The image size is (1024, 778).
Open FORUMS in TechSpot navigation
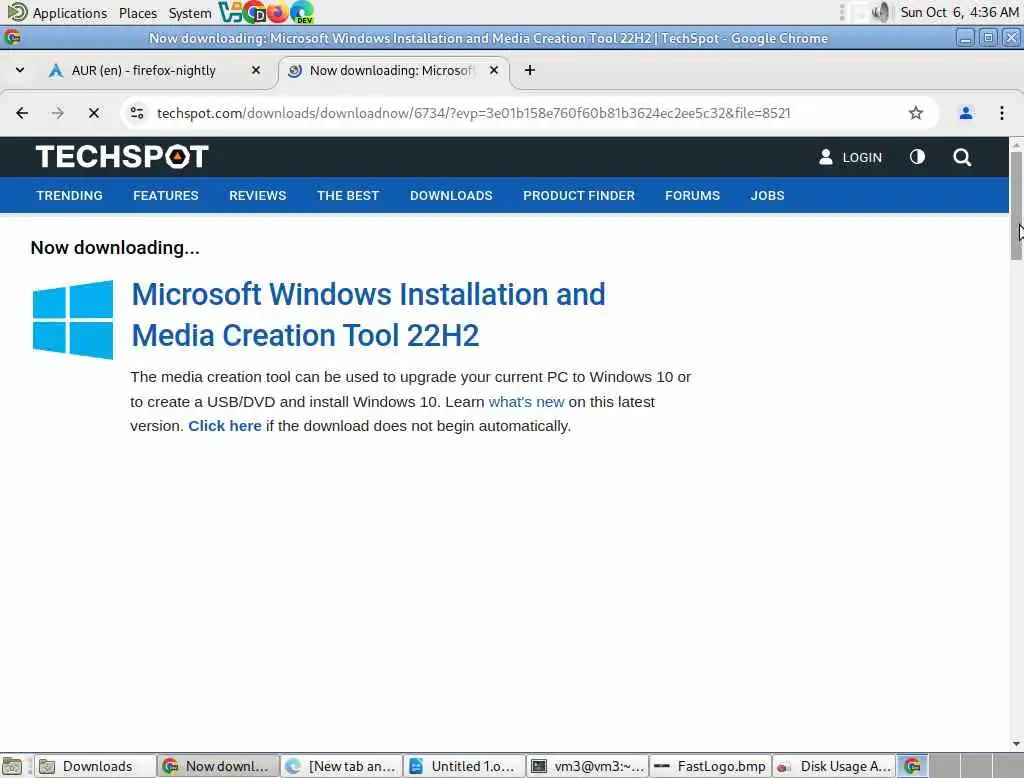(x=692, y=195)
